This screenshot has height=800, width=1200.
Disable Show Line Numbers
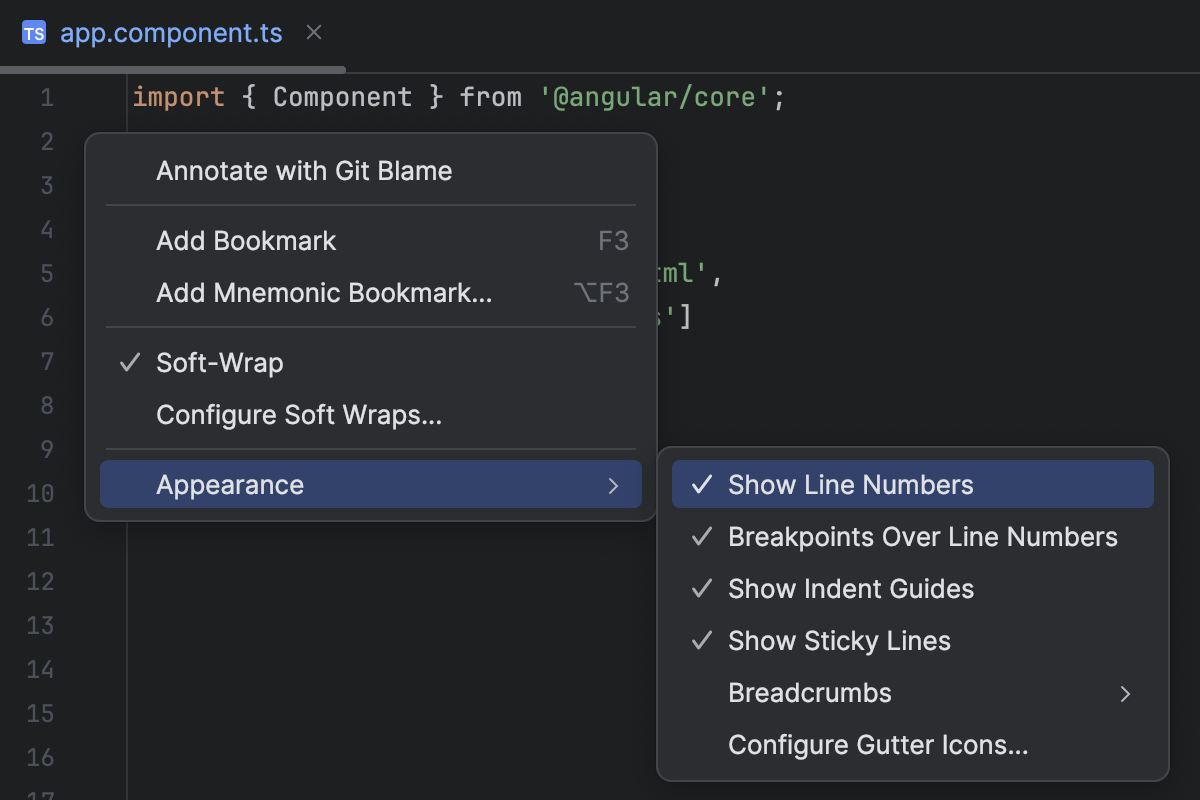(850, 484)
